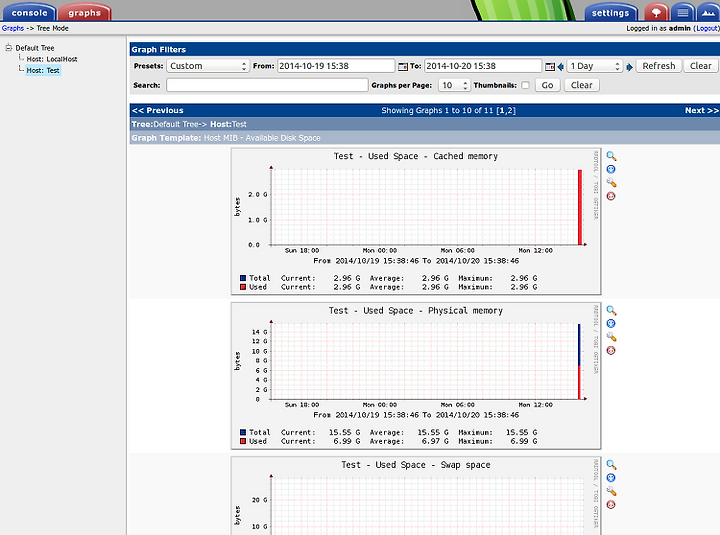
Task: Open page 2 in the pagination links
Action: pos(511,111)
